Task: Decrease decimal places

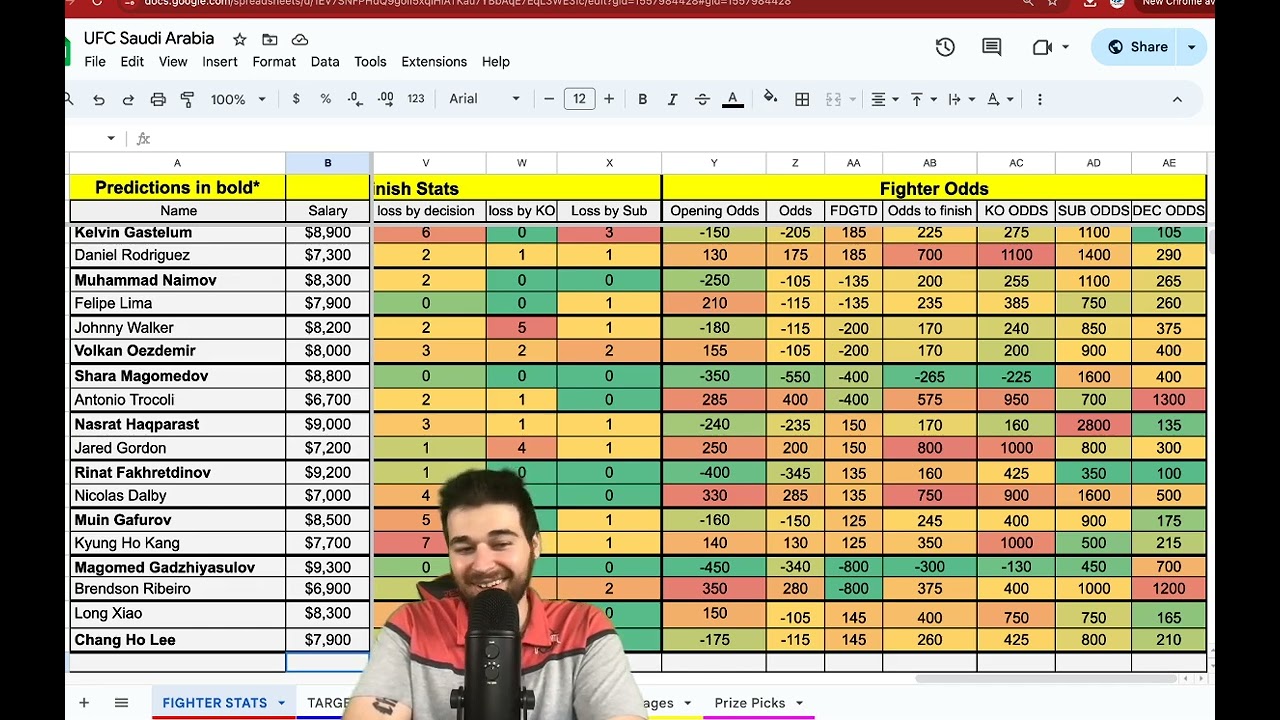Action: (x=355, y=99)
